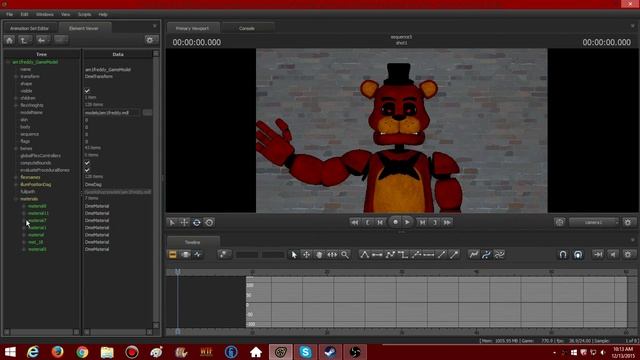Click the Data column vertical scrollbar
This screenshot has width=640, height=360.
click(x=156, y=190)
